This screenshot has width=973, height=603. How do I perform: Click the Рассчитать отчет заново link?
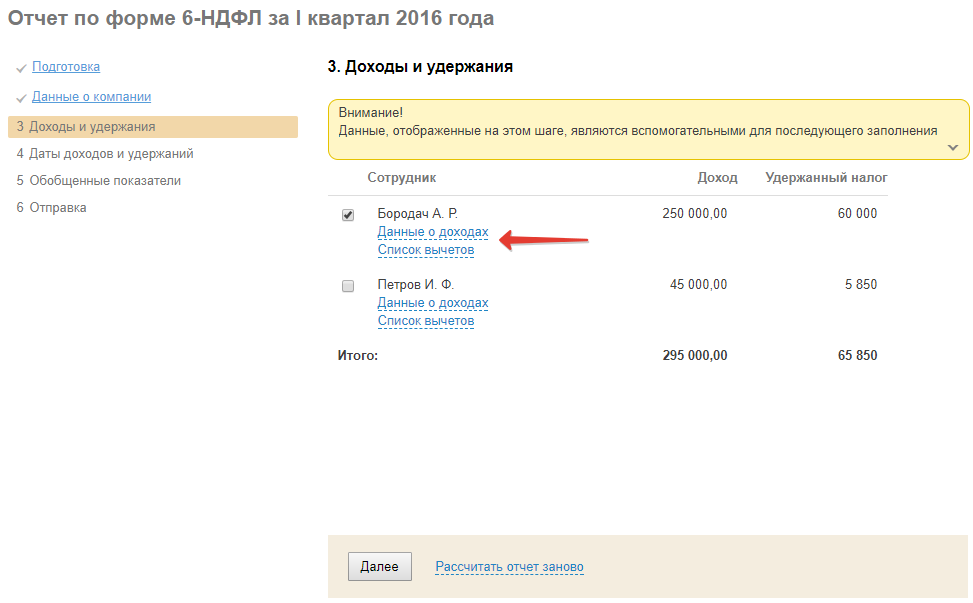point(510,567)
